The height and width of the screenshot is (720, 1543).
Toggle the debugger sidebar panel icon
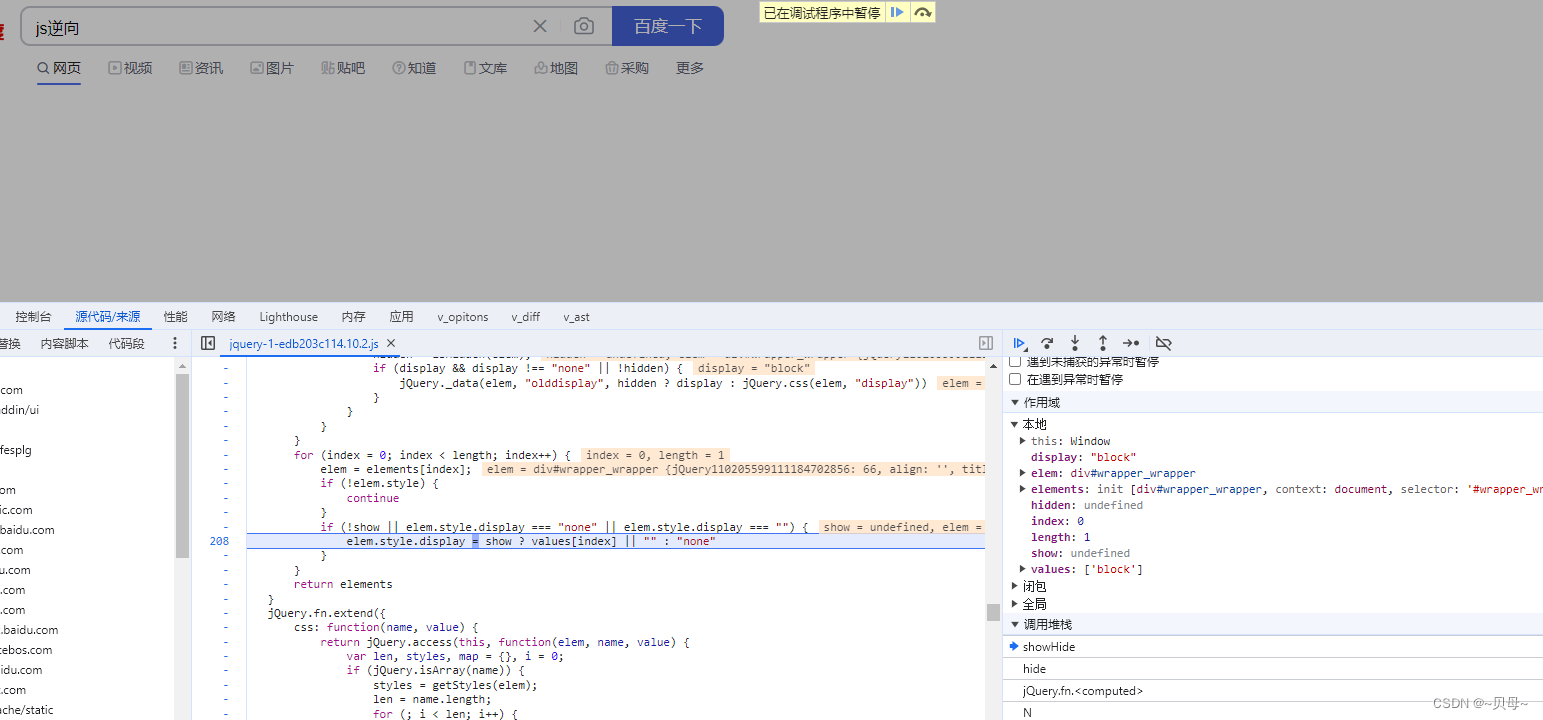click(x=986, y=343)
